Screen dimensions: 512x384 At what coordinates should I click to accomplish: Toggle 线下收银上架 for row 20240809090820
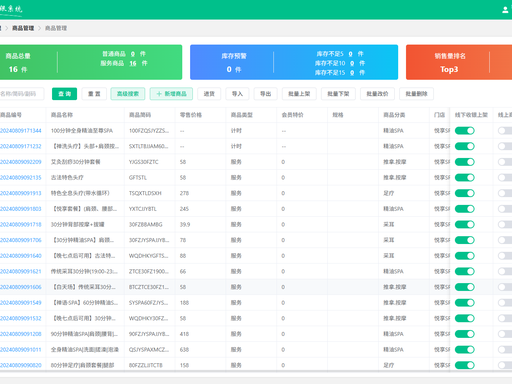click(465, 365)
